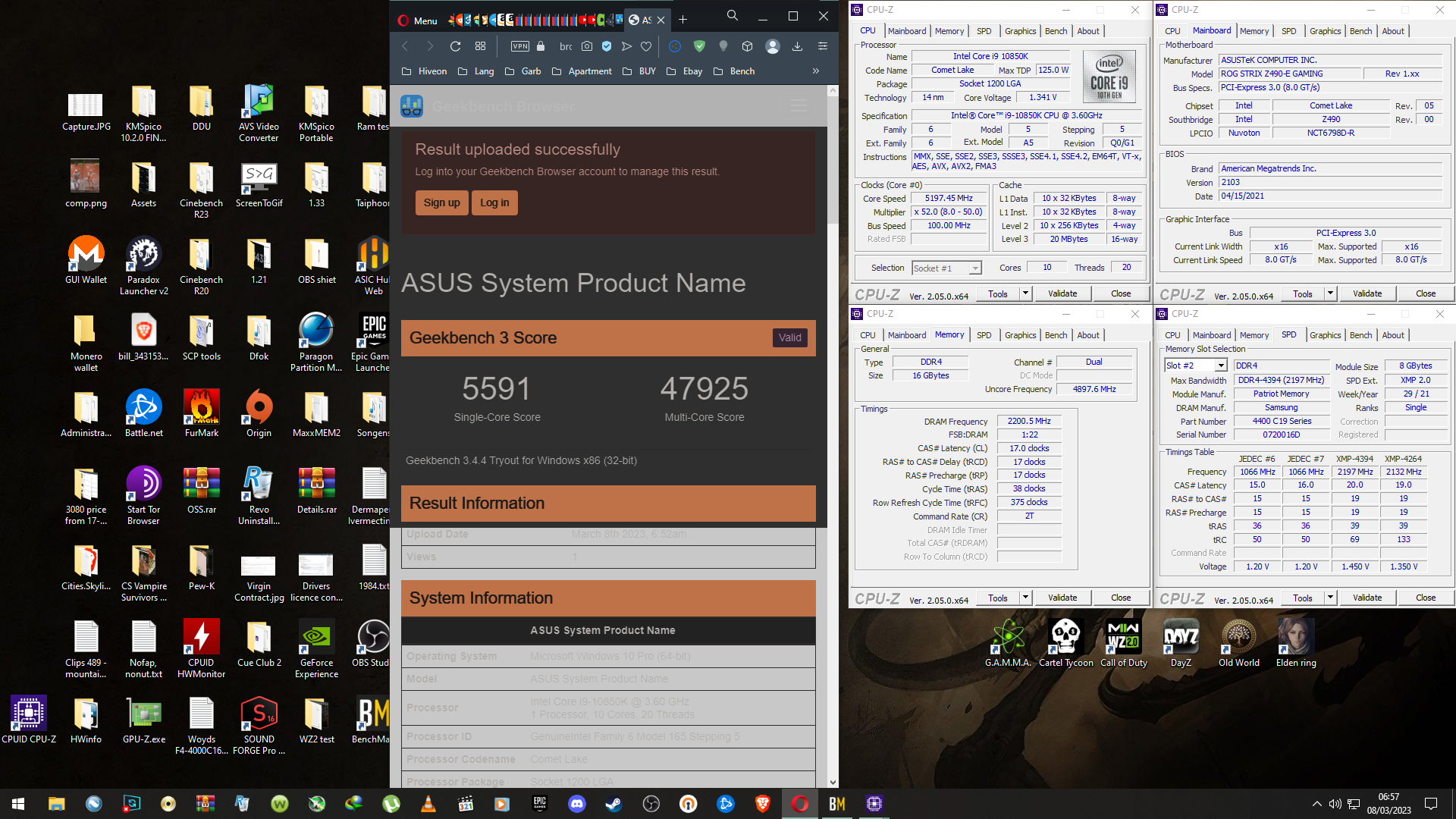Open the Bench bookmarks folder
This screenshot has height=819, width=1456.
[734, 71]
